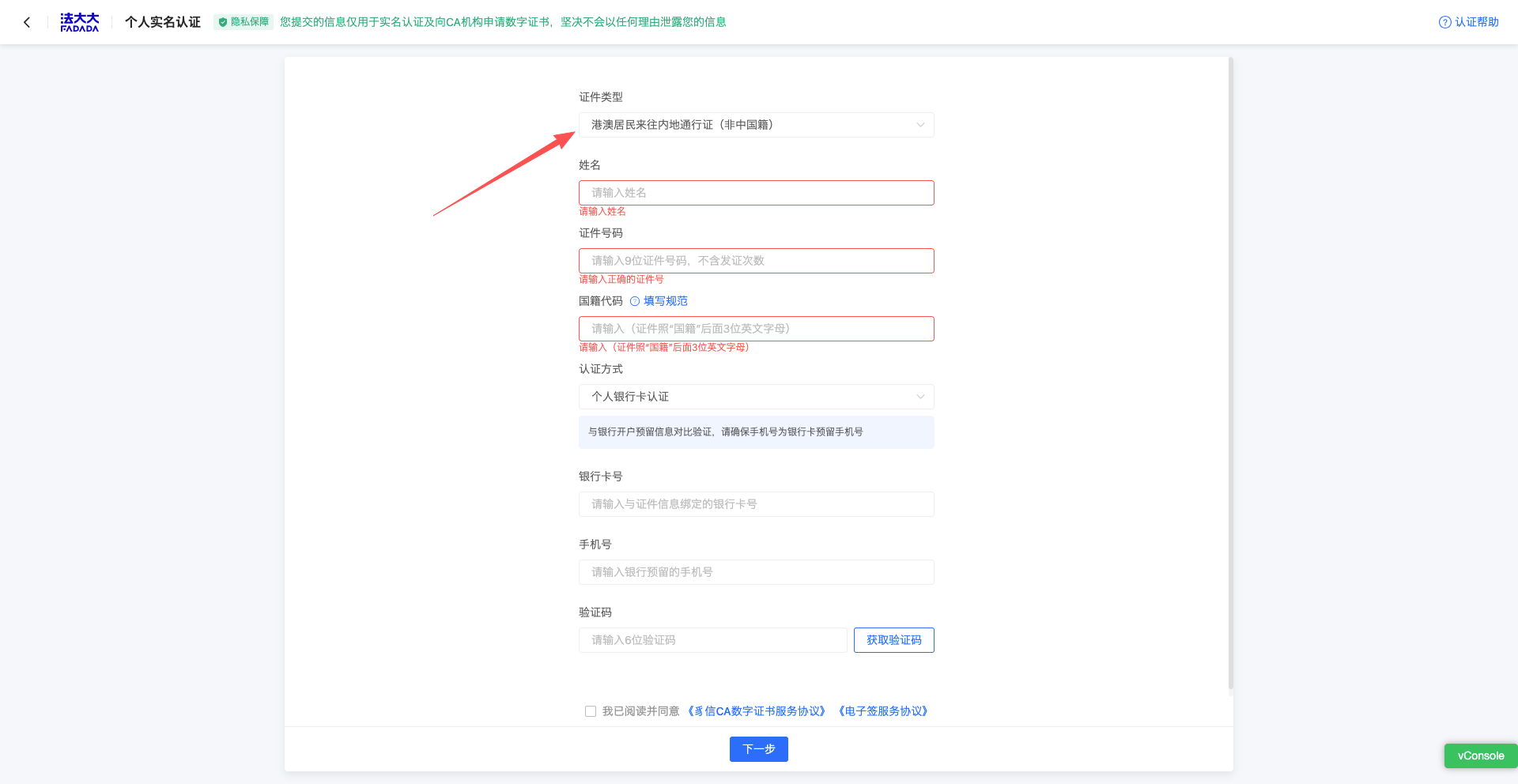The height and width of the screenshot is (784, 1518).
Task: Expand the verification method selector
Action: 755,397
